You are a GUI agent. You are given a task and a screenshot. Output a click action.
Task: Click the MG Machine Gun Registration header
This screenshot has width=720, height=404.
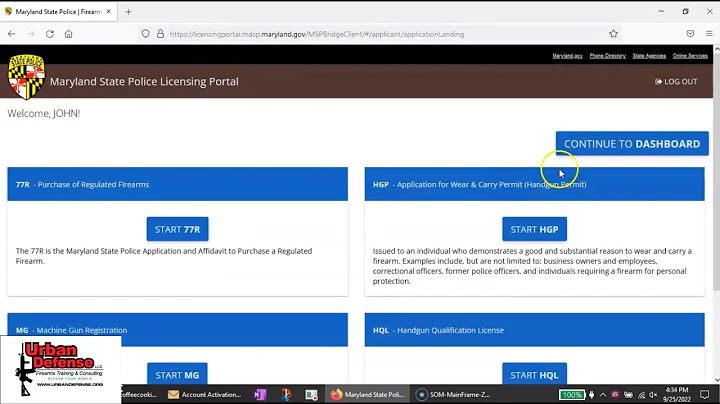177,330
